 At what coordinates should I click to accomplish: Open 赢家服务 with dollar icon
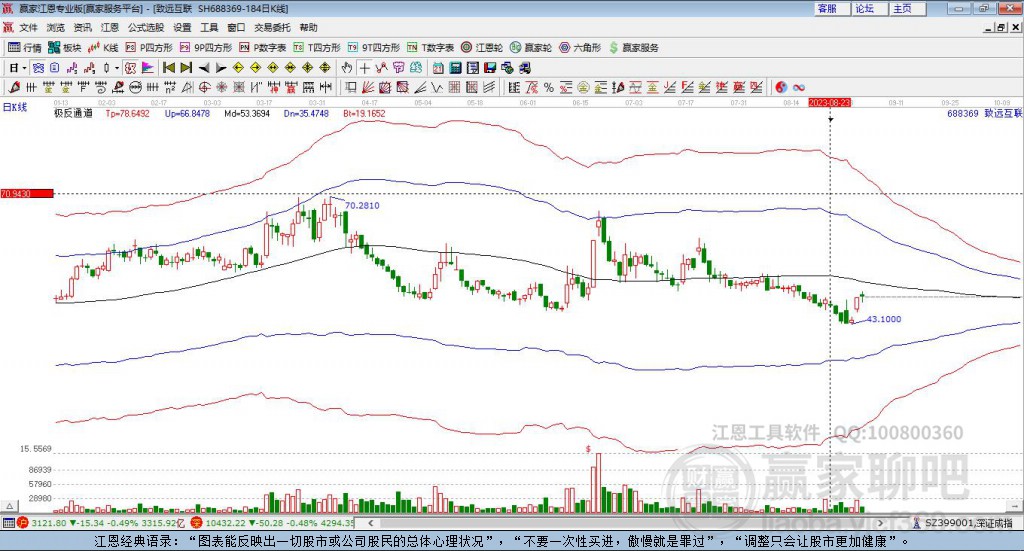[x=633, y=48]
